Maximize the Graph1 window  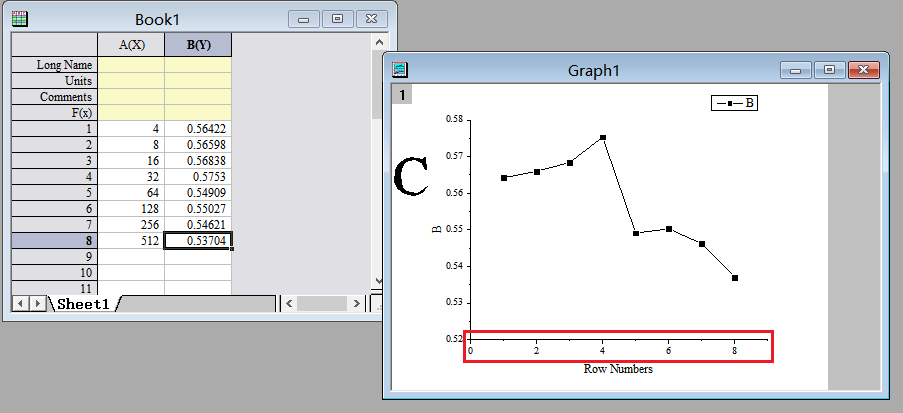(x=829, y=70)
